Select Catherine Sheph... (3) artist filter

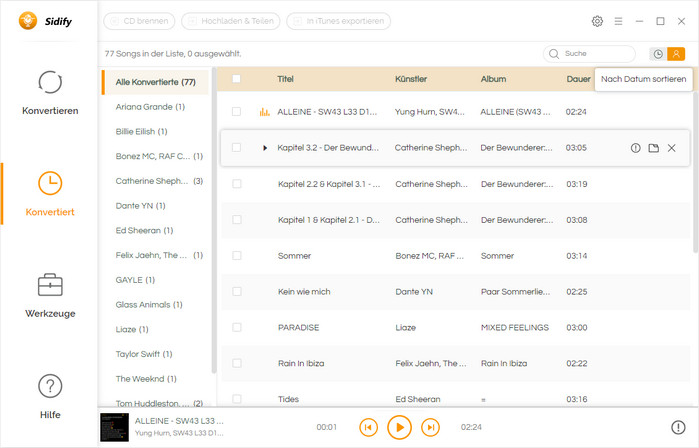click(159, 181)
